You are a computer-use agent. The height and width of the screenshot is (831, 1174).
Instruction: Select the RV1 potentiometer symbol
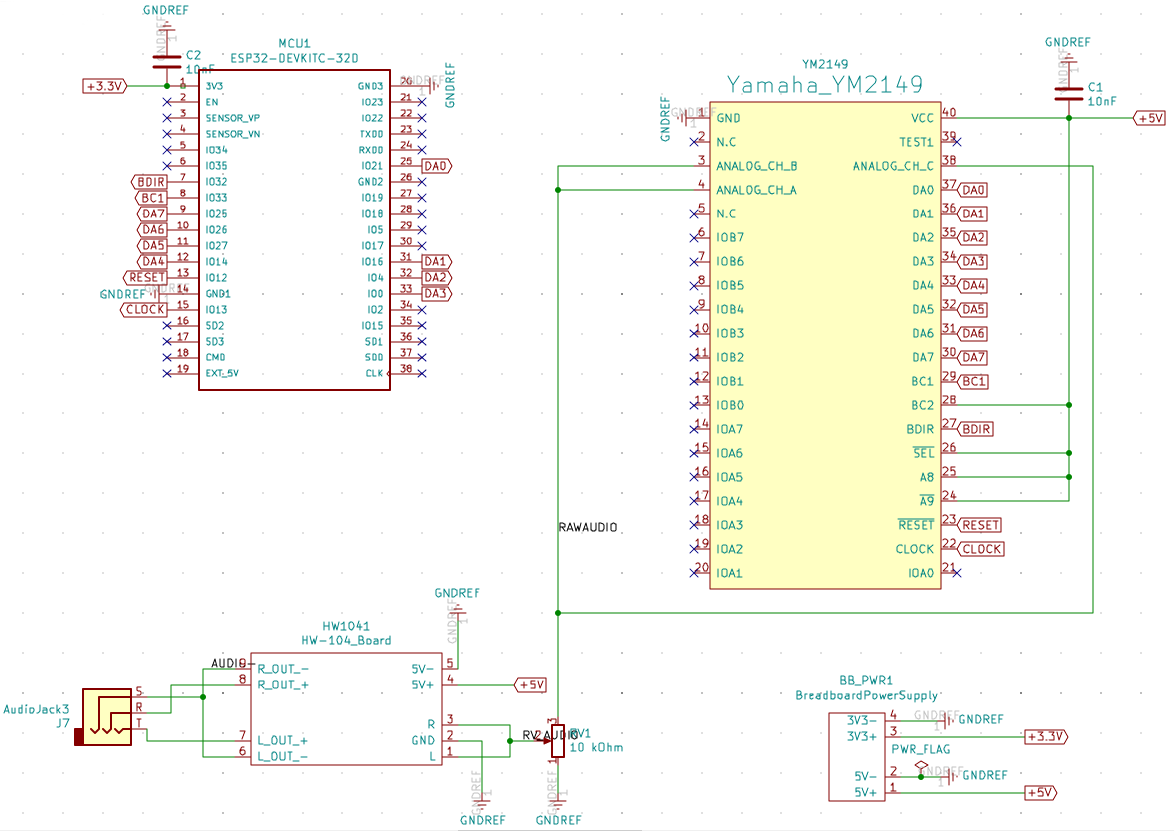[557, 740]
